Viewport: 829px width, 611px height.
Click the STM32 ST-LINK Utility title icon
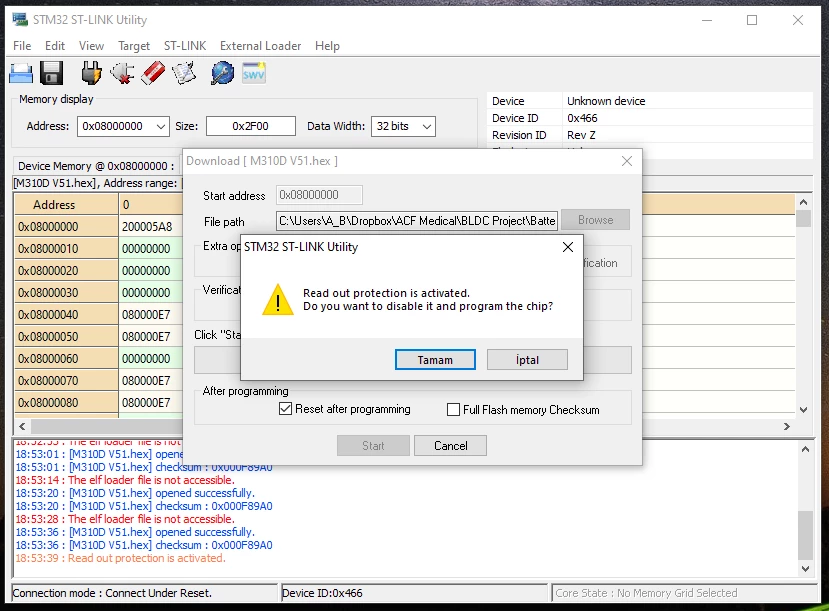tap(20, 20)
